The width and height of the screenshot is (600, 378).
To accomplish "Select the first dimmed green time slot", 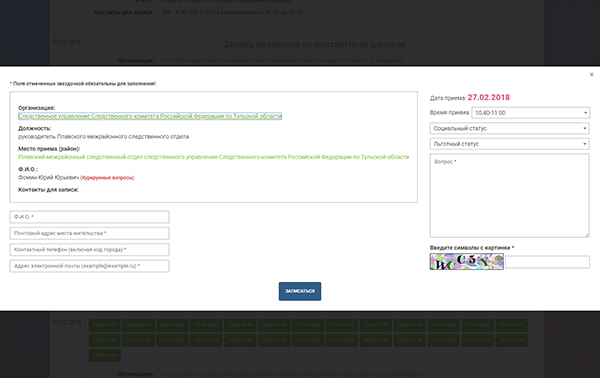I will (x=105, y=325).
